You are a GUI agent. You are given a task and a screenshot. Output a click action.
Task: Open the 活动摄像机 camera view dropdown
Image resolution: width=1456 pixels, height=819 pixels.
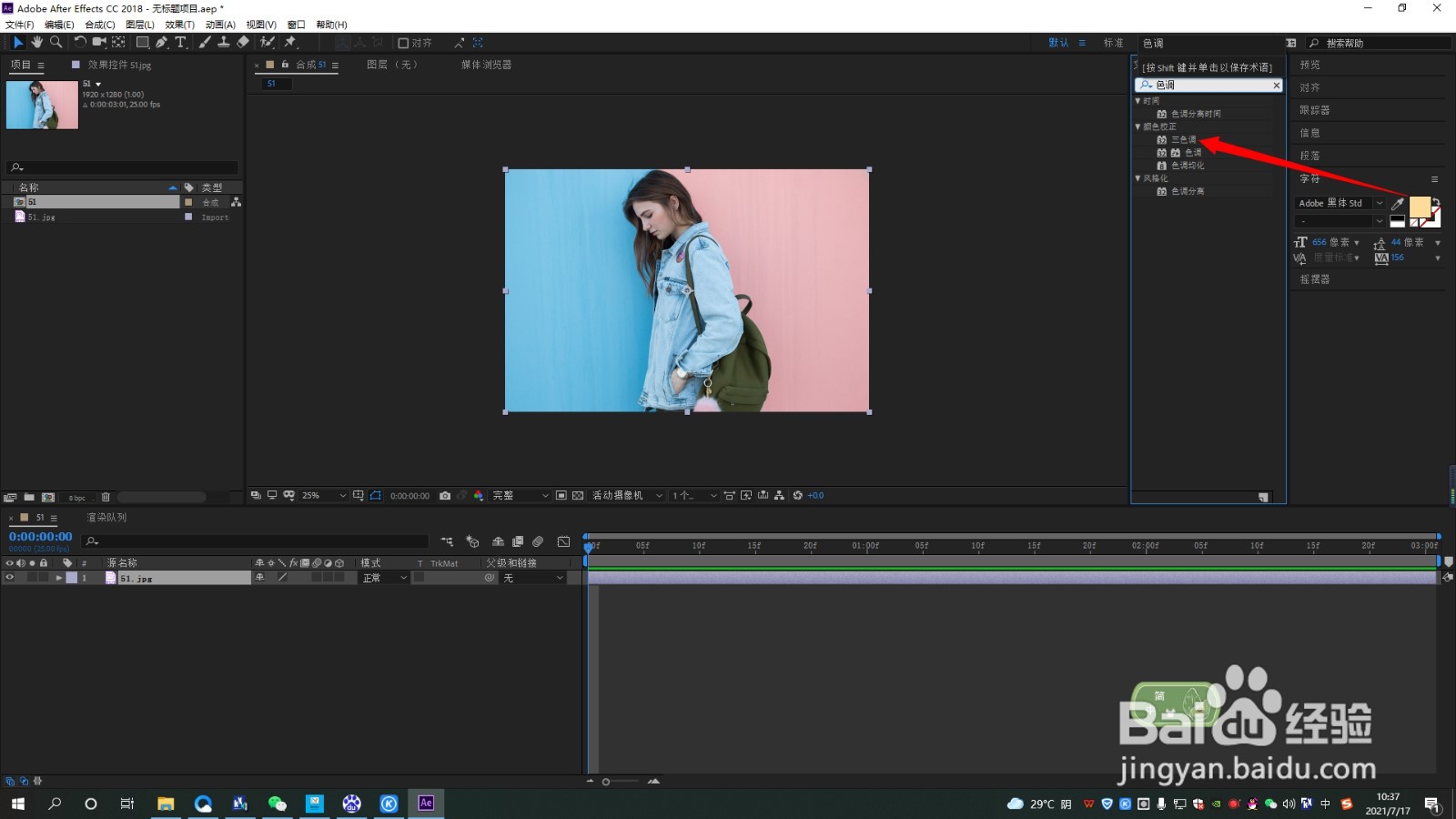click(x=627, y=496)
